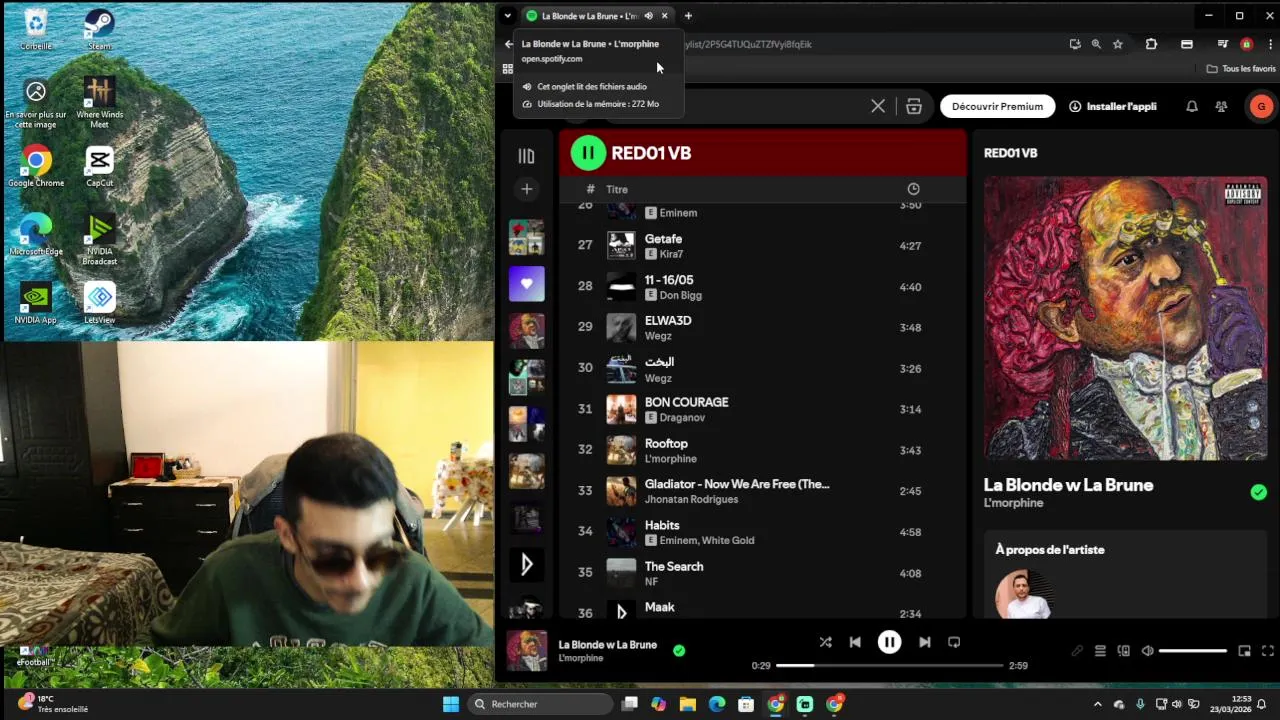The height and width of the screenshot is (720, 1280).
Task: Open Liked Songs purple heart playlist
Action: (x=526, y=284)
